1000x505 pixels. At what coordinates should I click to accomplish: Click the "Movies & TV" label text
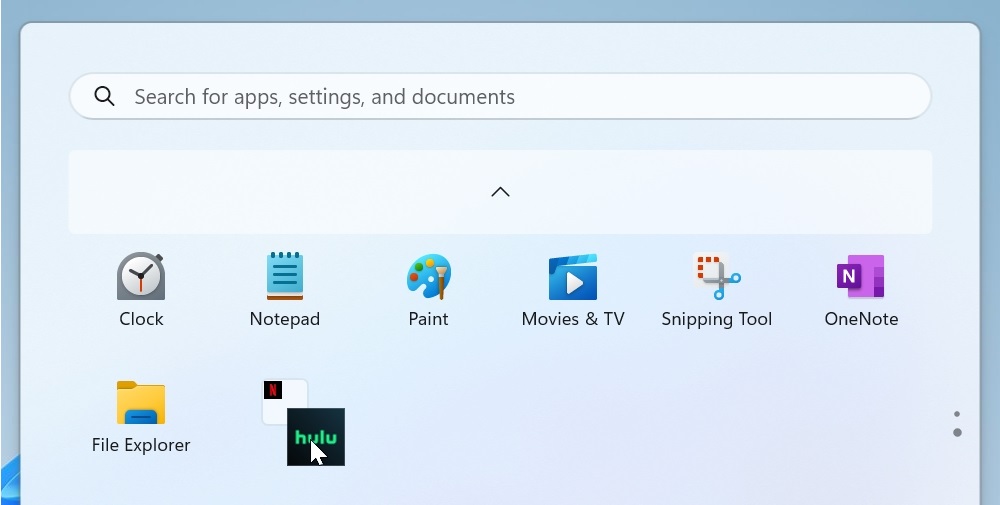click(573, 319)
